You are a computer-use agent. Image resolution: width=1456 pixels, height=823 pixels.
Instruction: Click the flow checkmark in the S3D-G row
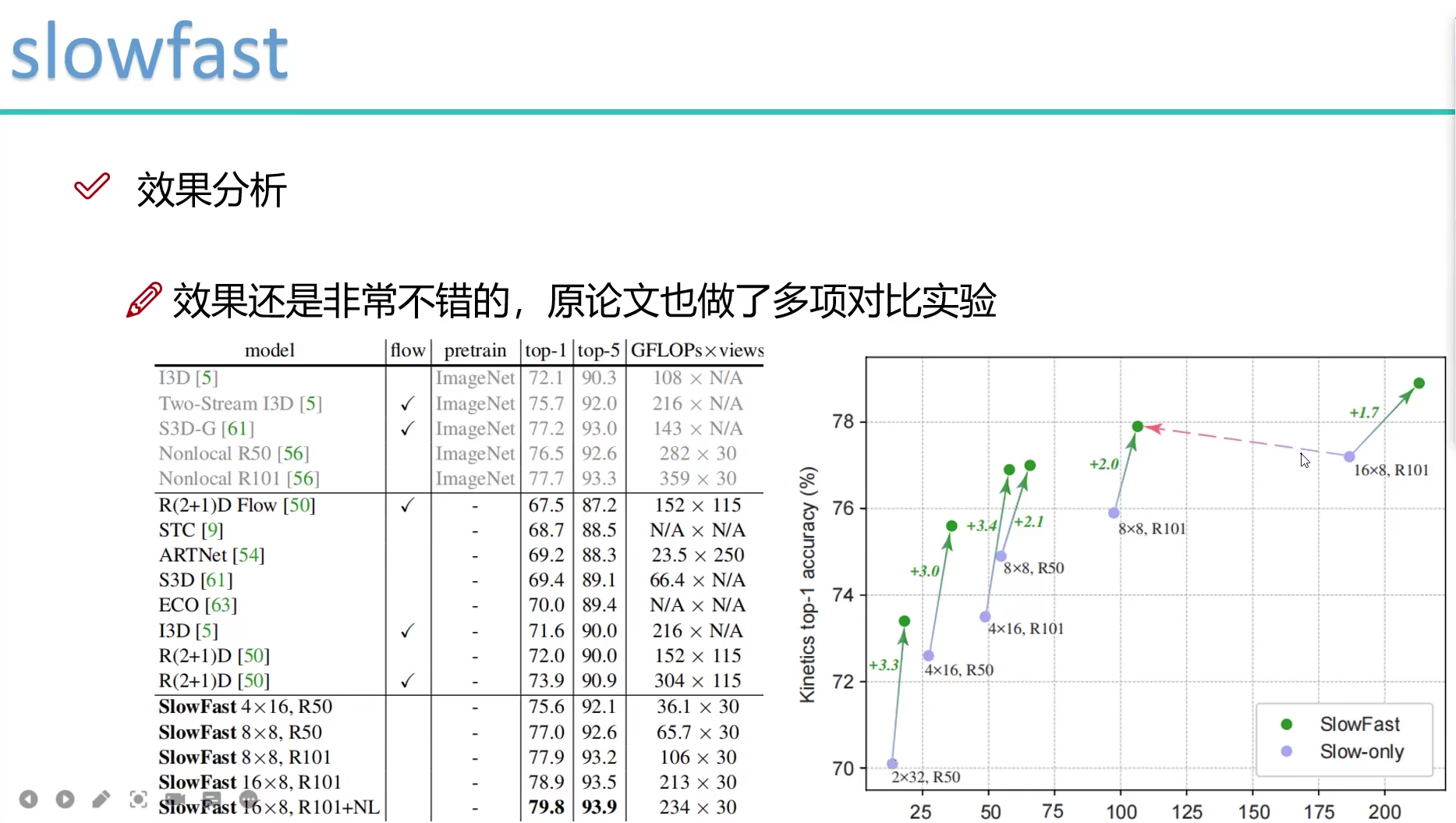tap(406, 428)
